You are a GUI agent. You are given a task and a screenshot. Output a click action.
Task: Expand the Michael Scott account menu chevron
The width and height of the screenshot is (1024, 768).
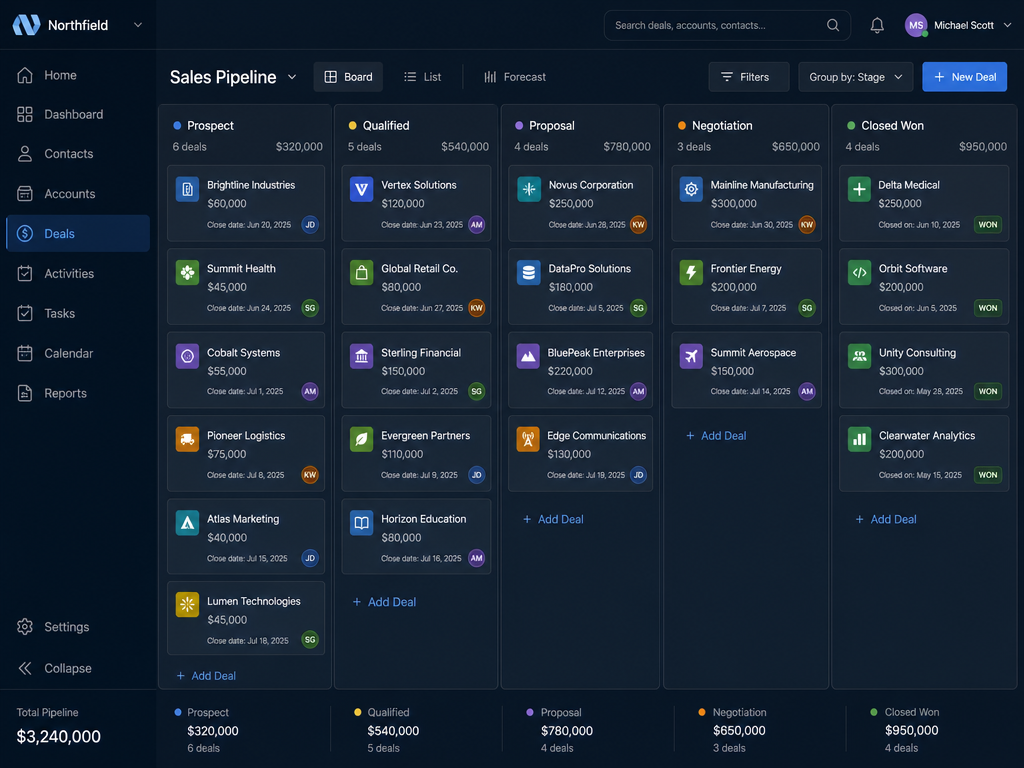(x=1007, y=25)
